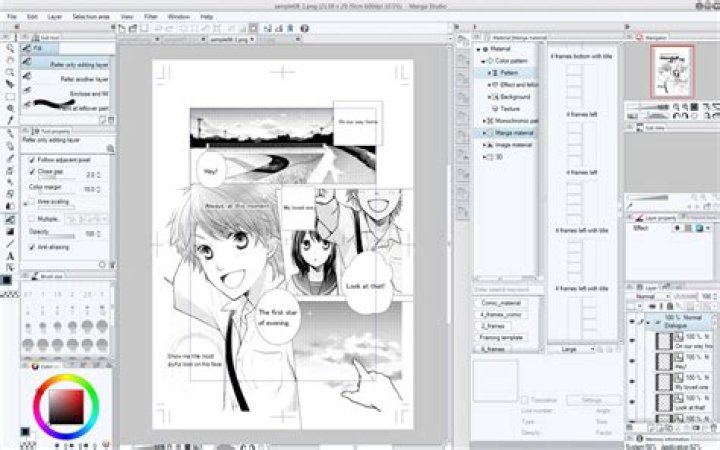Hide the 'Look at that' layer
This screenshot has height=450, width=720.
pos(632,402)
